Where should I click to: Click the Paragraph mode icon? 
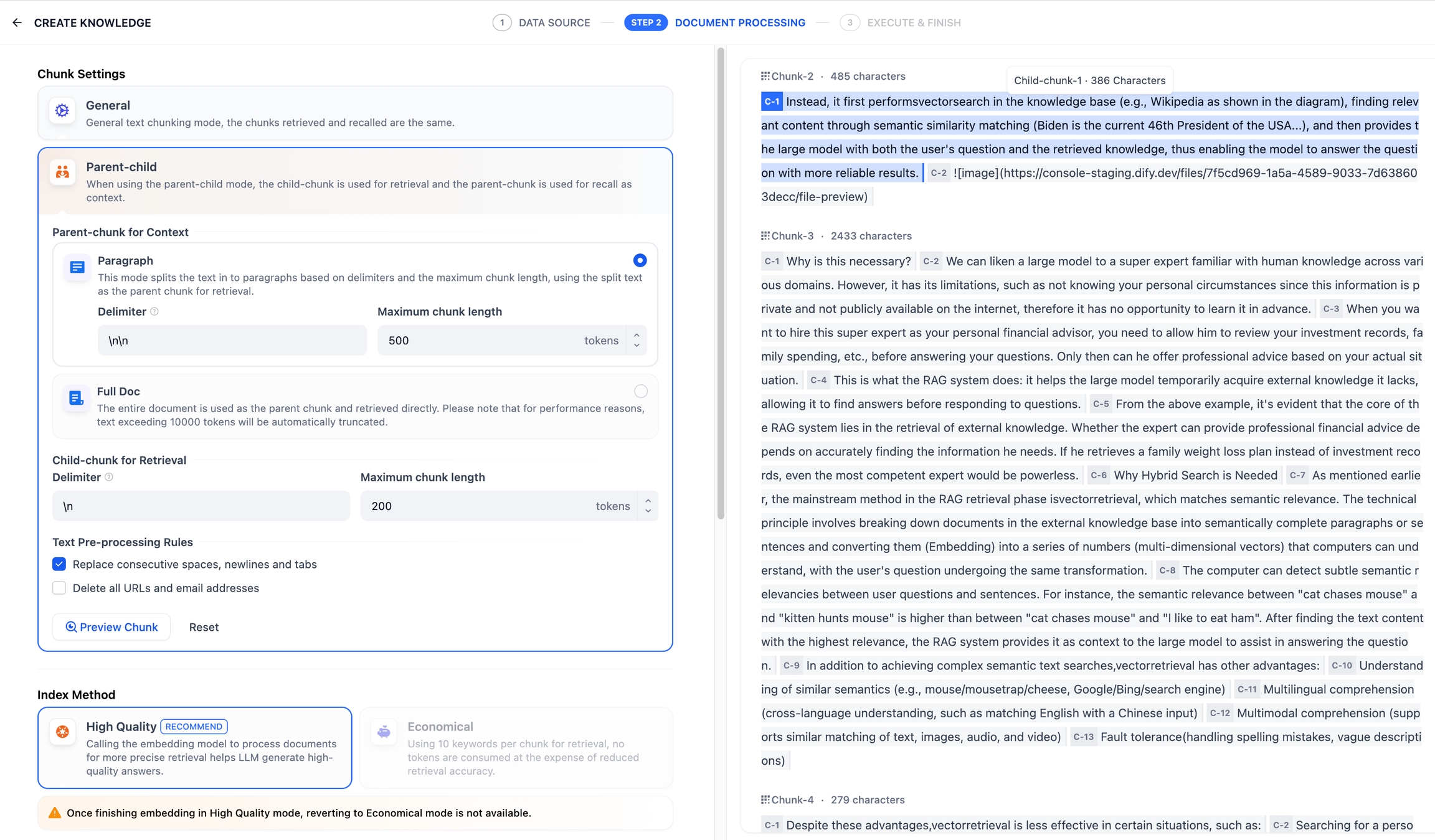77,267
